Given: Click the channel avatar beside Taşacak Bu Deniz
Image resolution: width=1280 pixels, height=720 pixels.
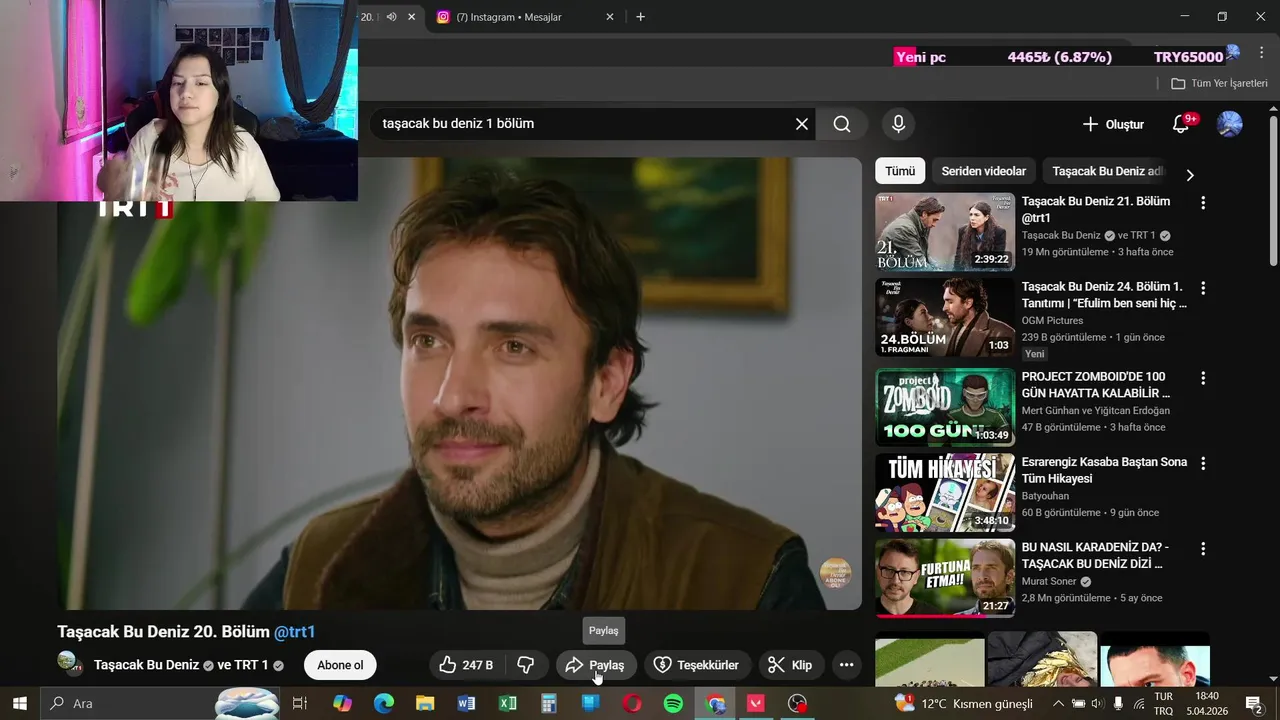Looking at the screenshot, I should point(69,663).
